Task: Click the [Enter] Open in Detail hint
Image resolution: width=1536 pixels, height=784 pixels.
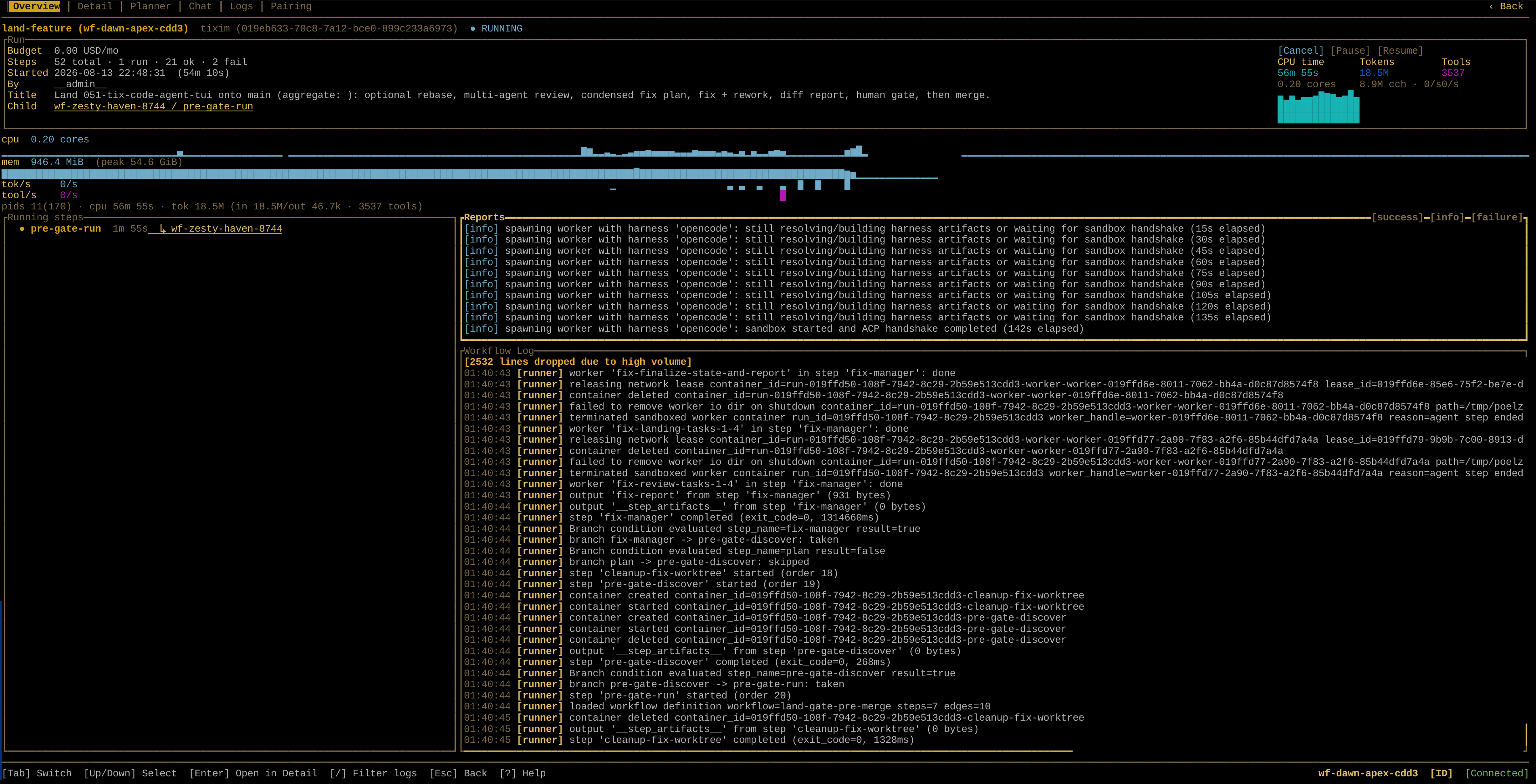Action: (x=253, y=773)
